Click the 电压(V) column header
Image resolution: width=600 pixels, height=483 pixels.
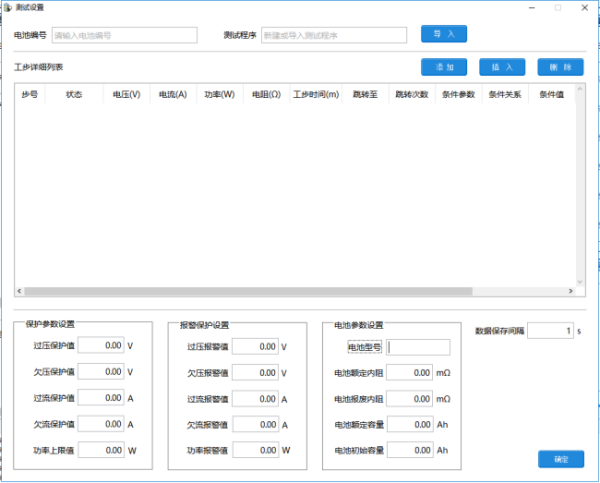(126, 95)
